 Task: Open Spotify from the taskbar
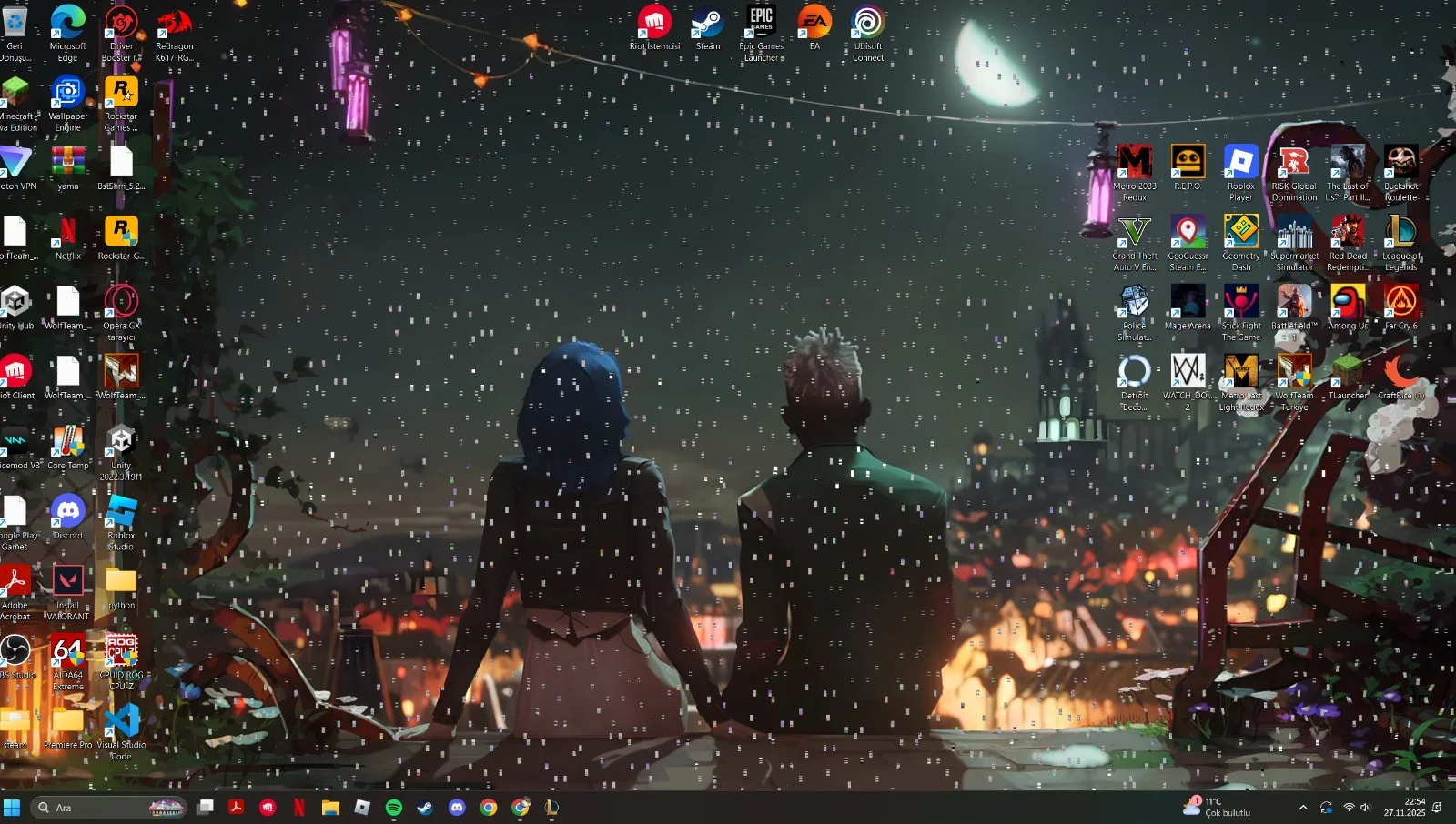pyautogui.click(x=394, y=808)
